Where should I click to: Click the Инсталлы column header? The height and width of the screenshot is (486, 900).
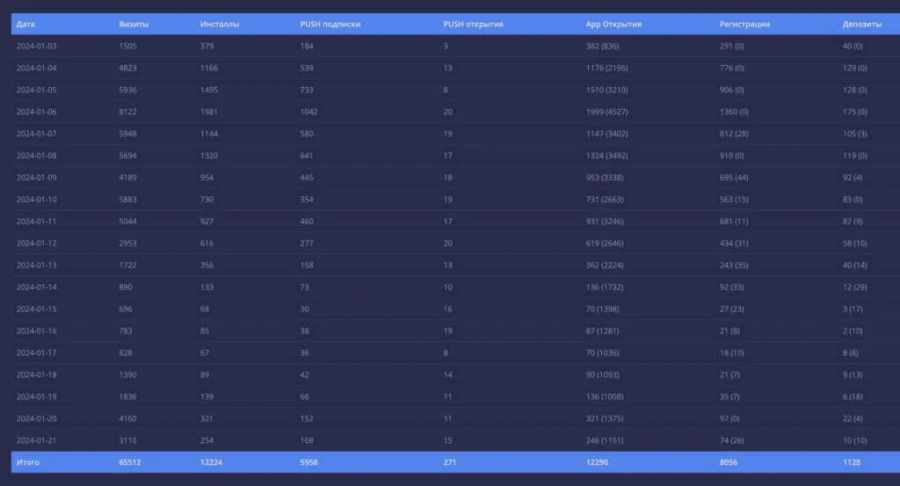219,23
